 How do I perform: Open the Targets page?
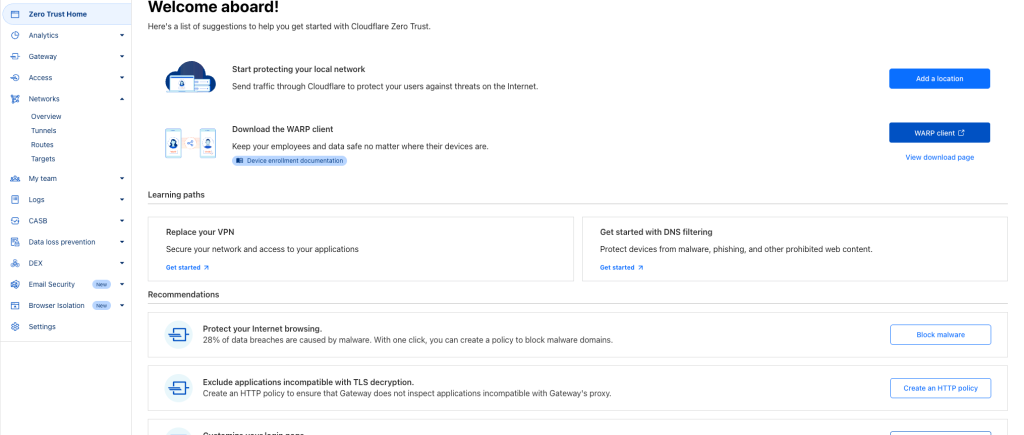click(43, 159)
